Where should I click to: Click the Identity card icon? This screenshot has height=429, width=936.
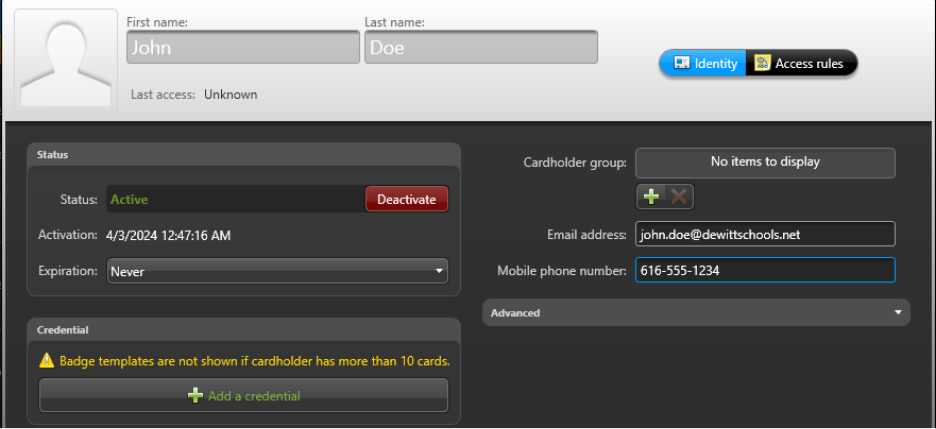tap(682, 63)
